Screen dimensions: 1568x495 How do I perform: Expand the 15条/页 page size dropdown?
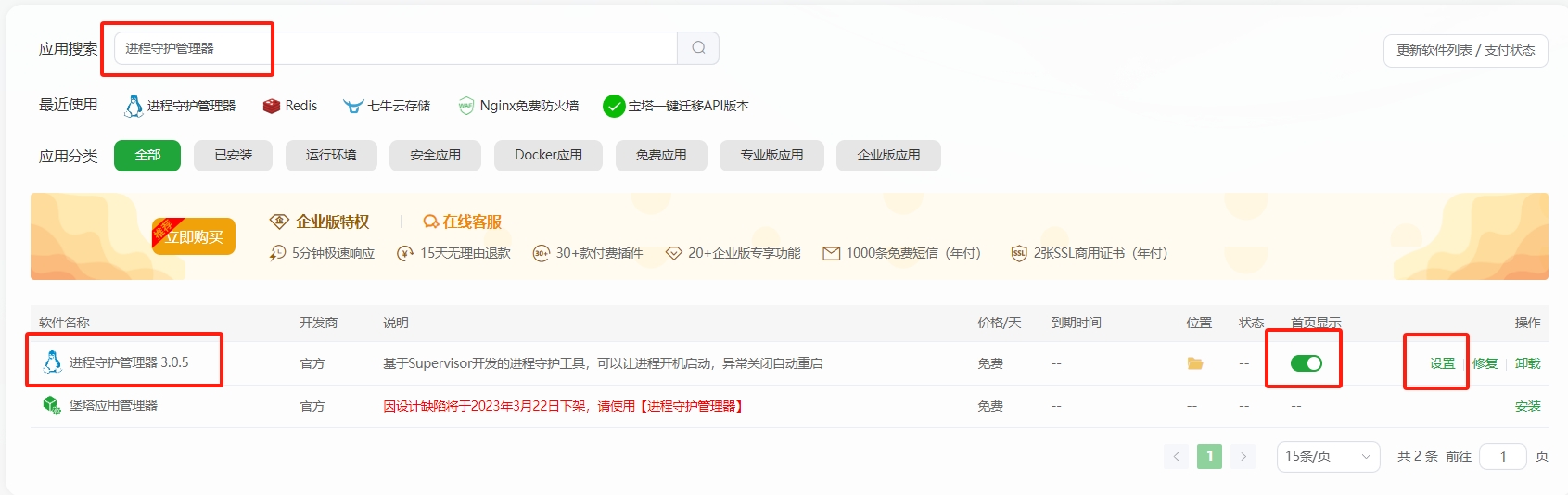(1327, 456)
